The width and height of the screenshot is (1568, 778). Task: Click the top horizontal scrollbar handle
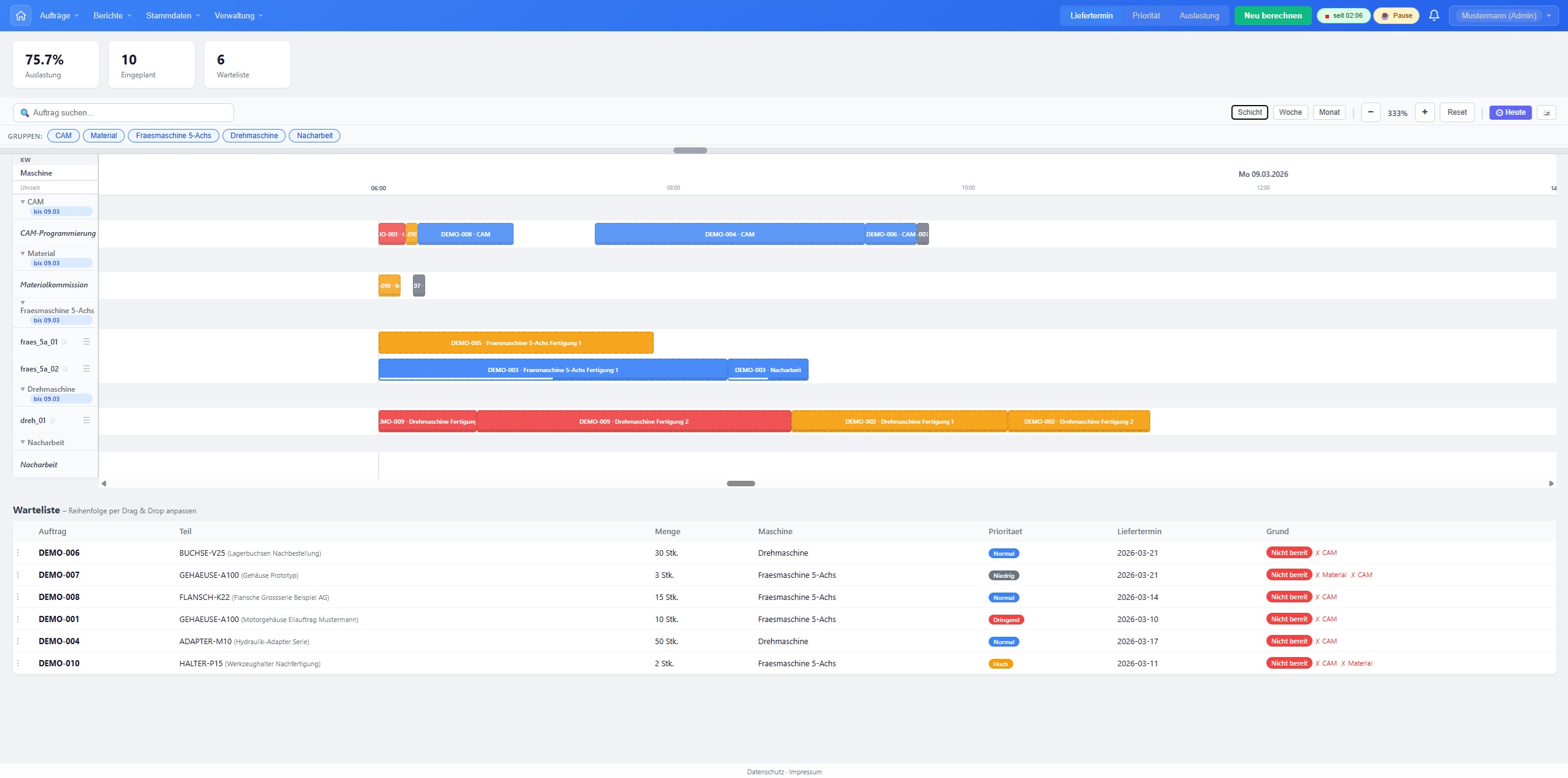[x=690, y=150]
